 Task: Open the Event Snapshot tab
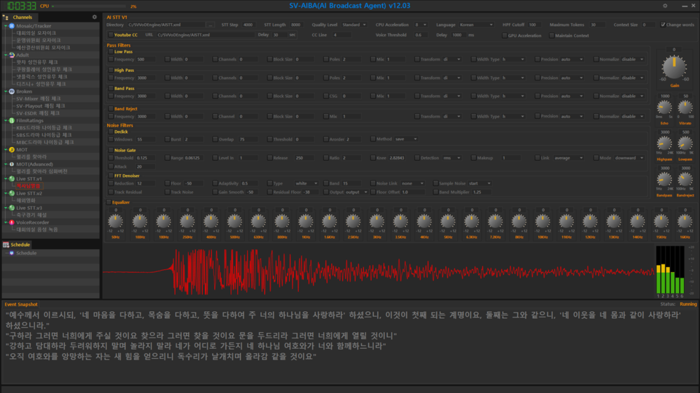click(x=21, y=304)
